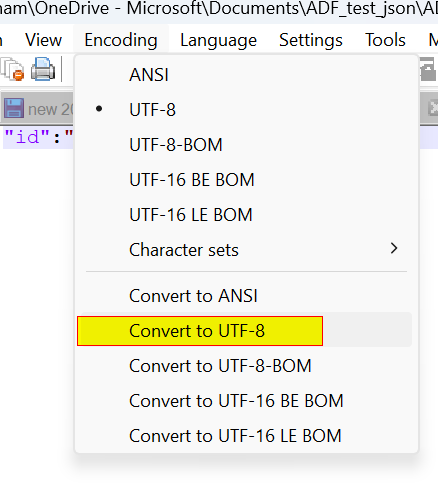The height and width of the screenshot is (489, 438).
Task: Click the Close All documents toolbar icon
Action: pos(13,69)
